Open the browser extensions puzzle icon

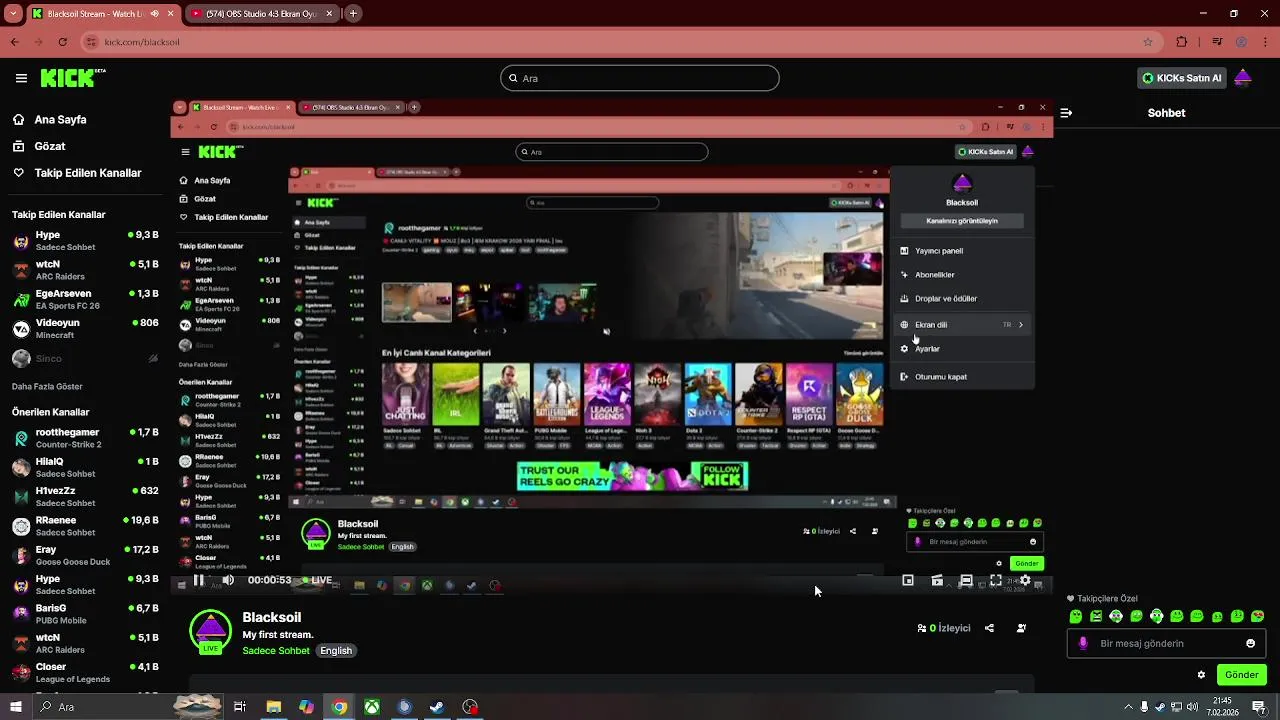pos(1182,42)
